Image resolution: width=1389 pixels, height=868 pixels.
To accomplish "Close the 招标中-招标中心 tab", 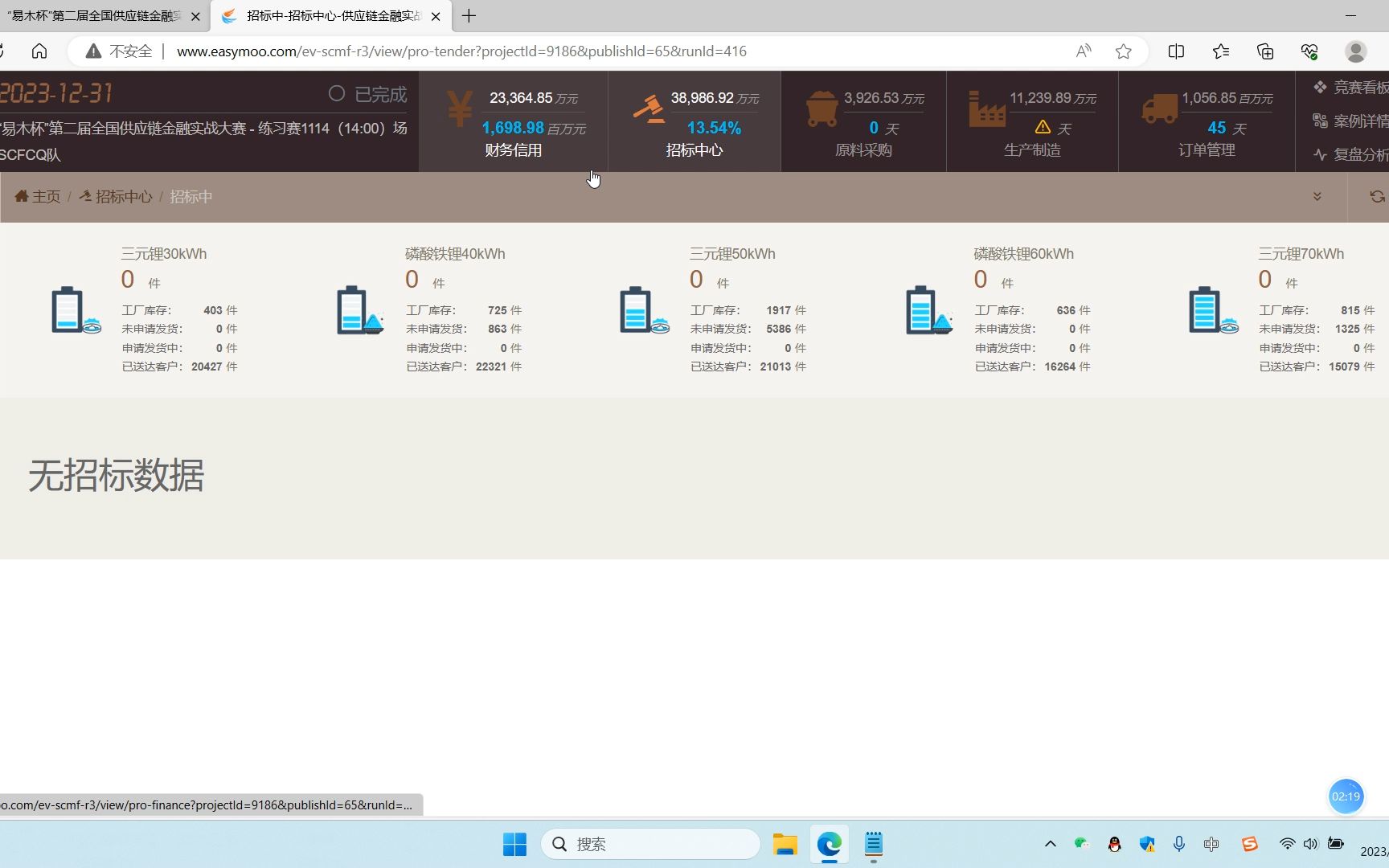I will click(436, 16).
